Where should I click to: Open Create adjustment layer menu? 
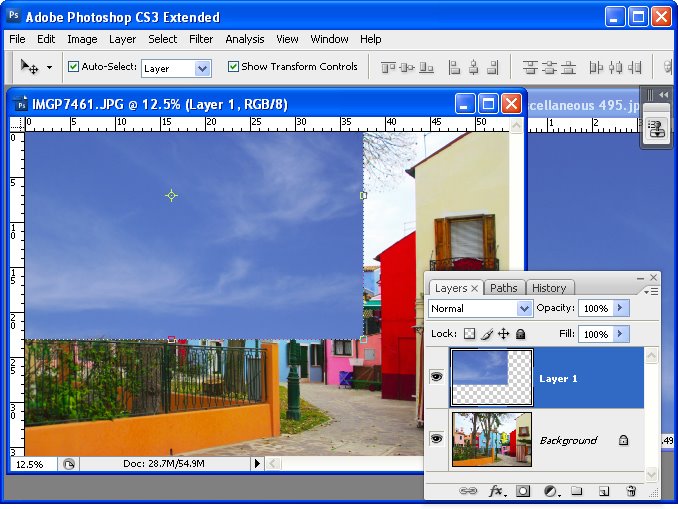point(551,491)
